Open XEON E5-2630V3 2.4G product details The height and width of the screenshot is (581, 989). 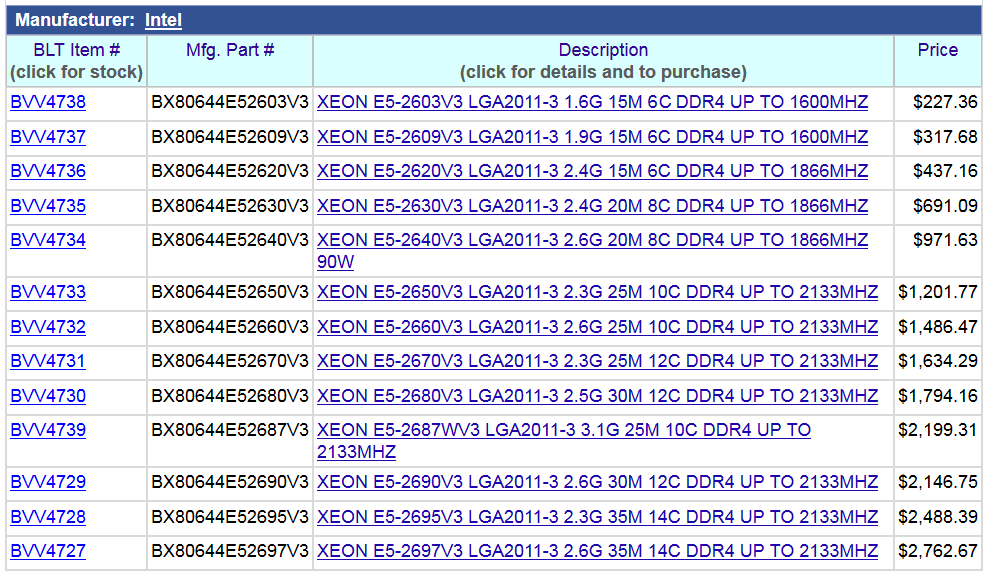592,206
